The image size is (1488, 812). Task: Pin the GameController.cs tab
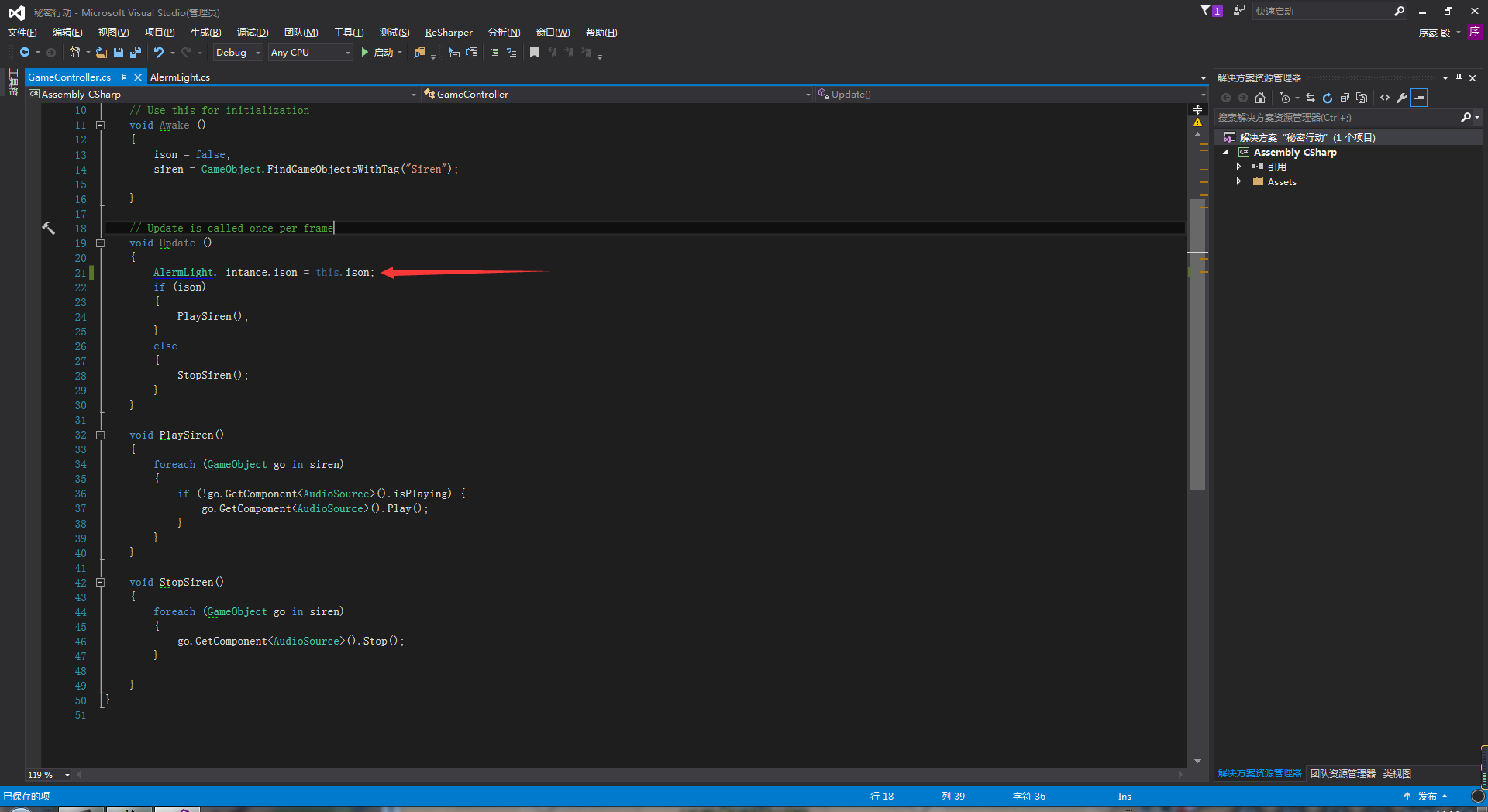point(124,77)
